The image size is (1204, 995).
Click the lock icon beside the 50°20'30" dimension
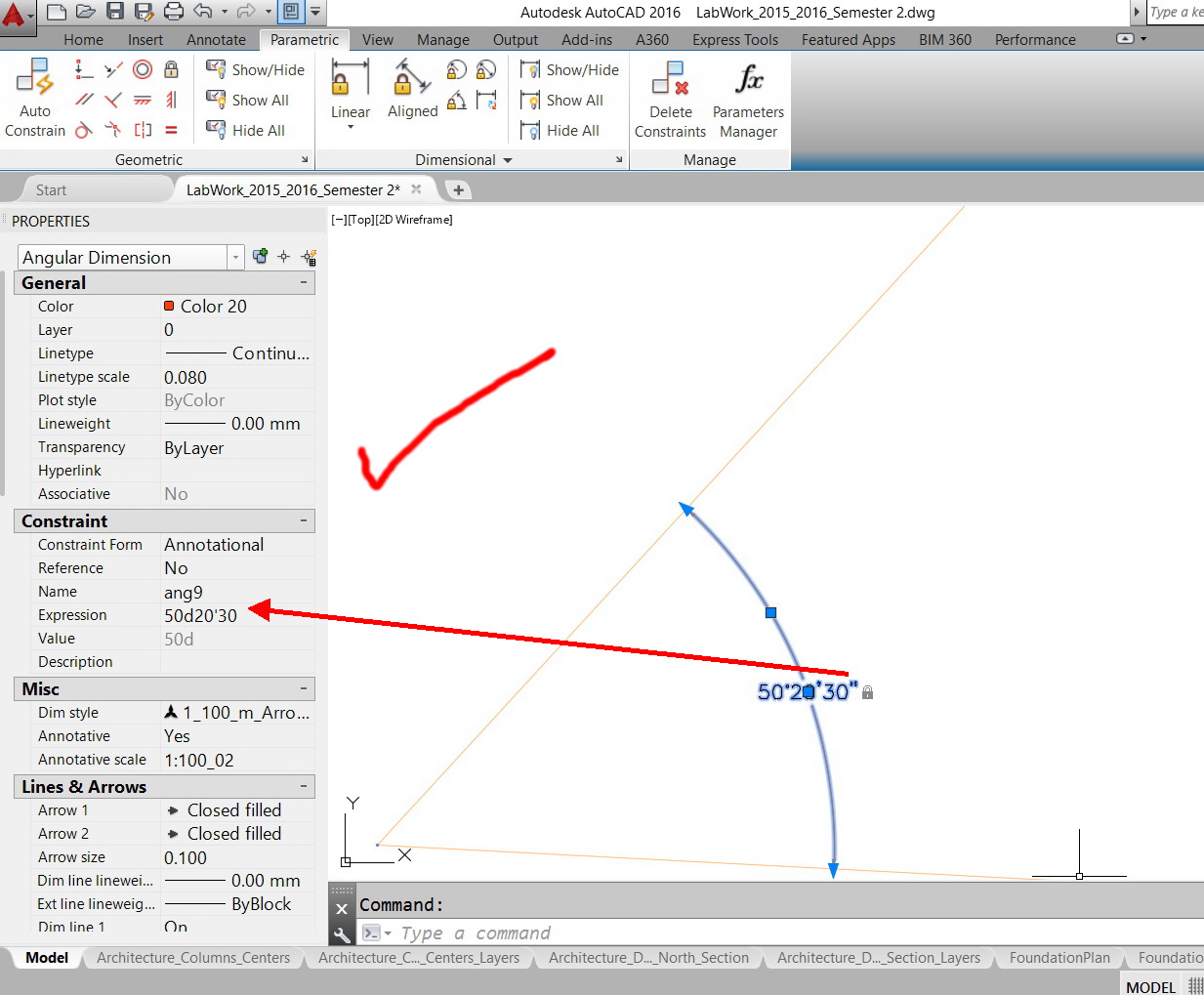pyautogui.click(x=868, y=691)
